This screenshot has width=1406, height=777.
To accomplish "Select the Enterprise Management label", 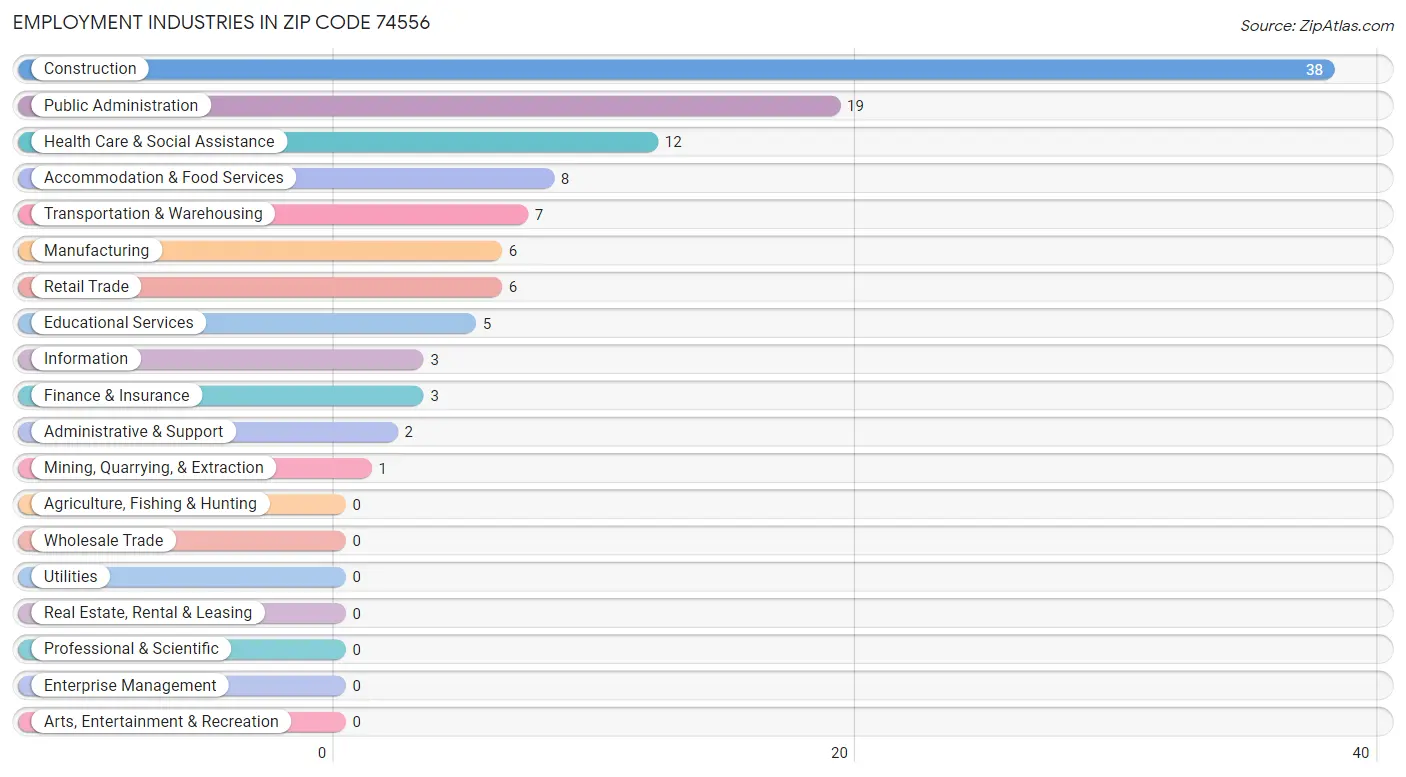I will pyautogui.click(x=130, y=685).
